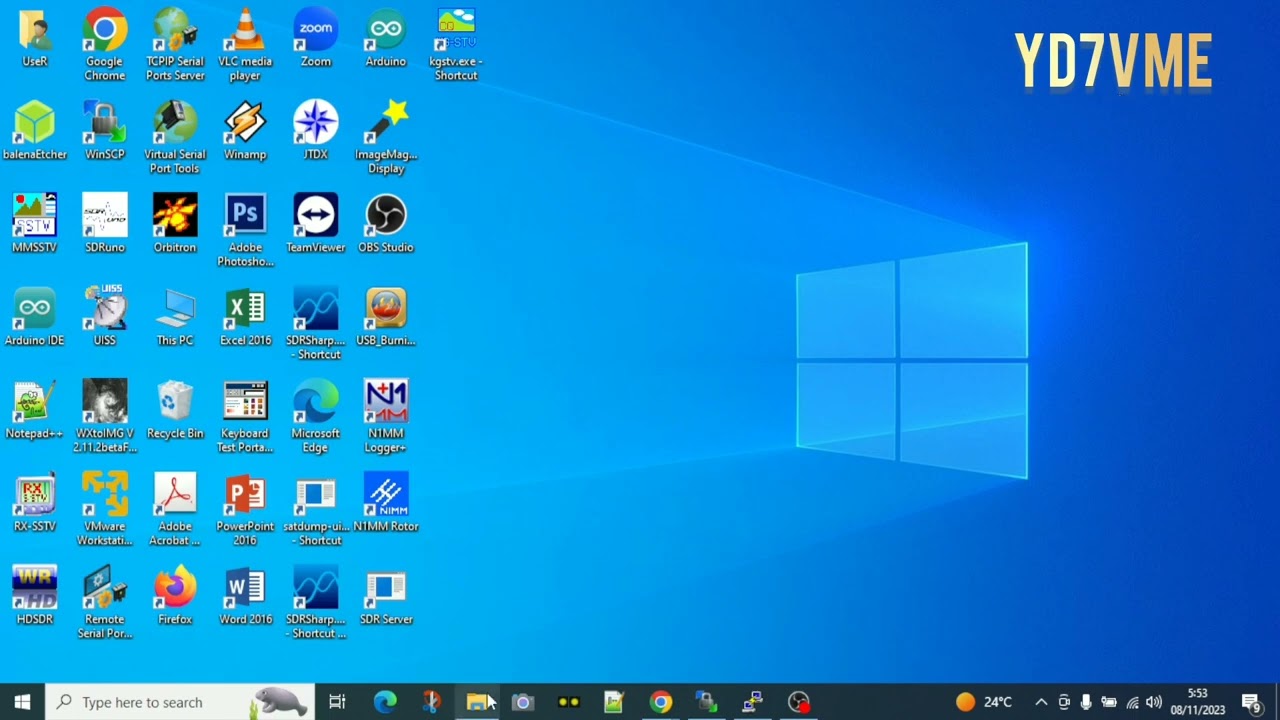This screenshot has height=720, width=1280.
Task: Select the Orbitron satellite tracker icon
Action: click(175, 224)
